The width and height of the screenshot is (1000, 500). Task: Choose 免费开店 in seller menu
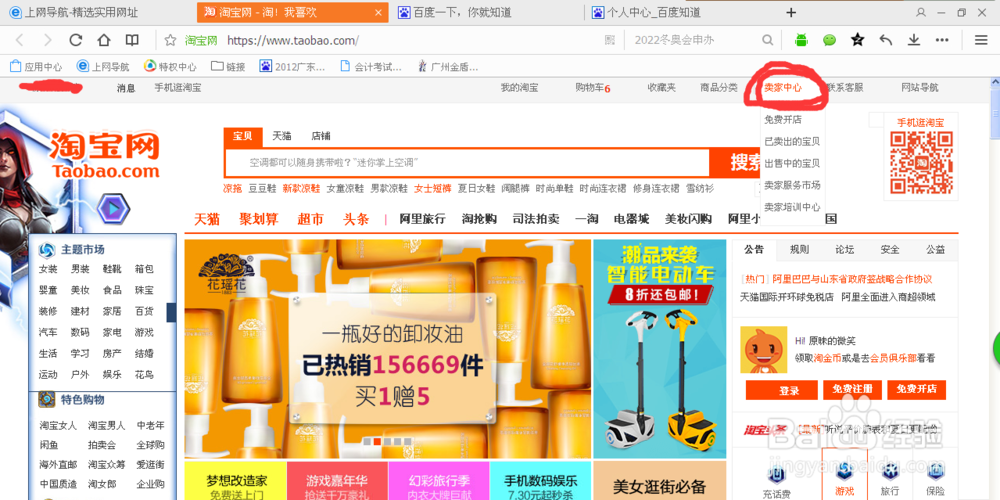tap(783, 119)
